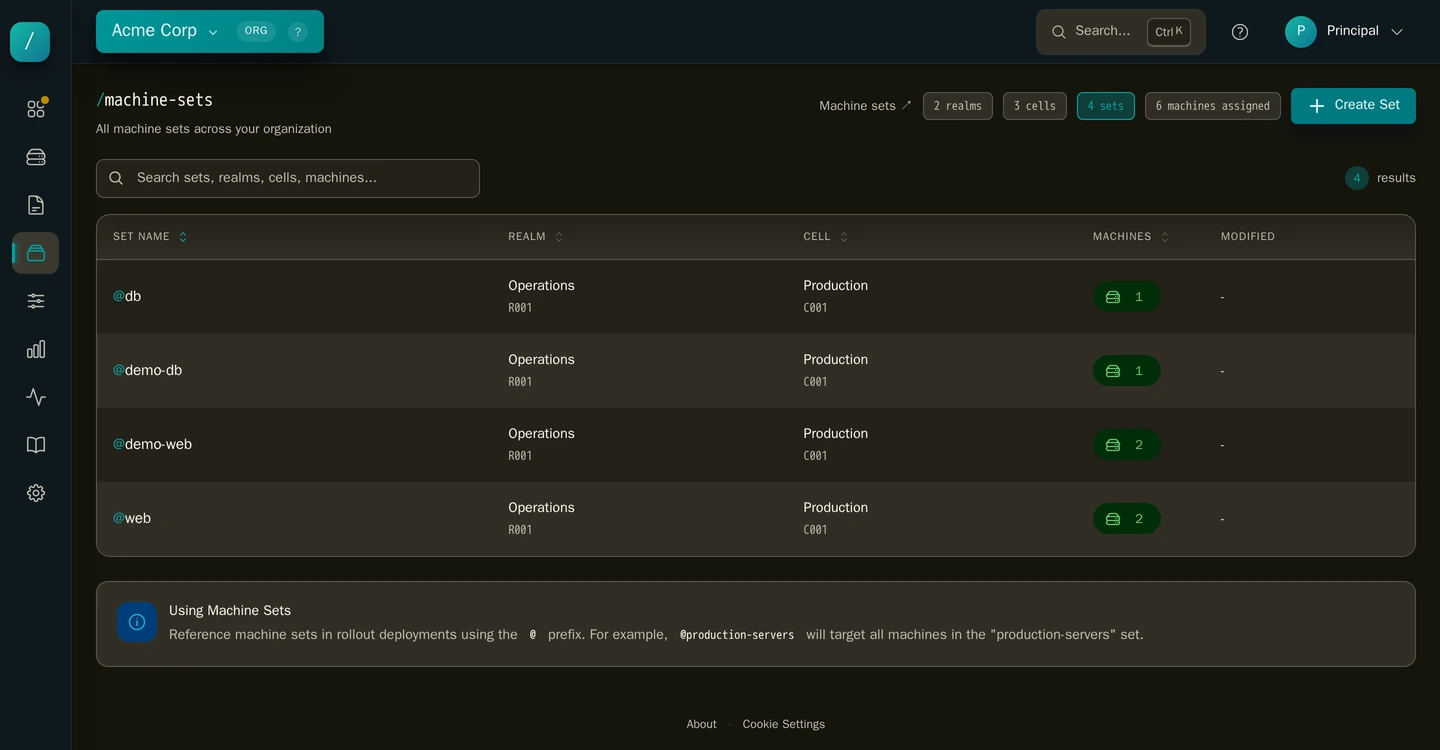Sort by the CELL column

pyautogui.click(x=826, y=237)
